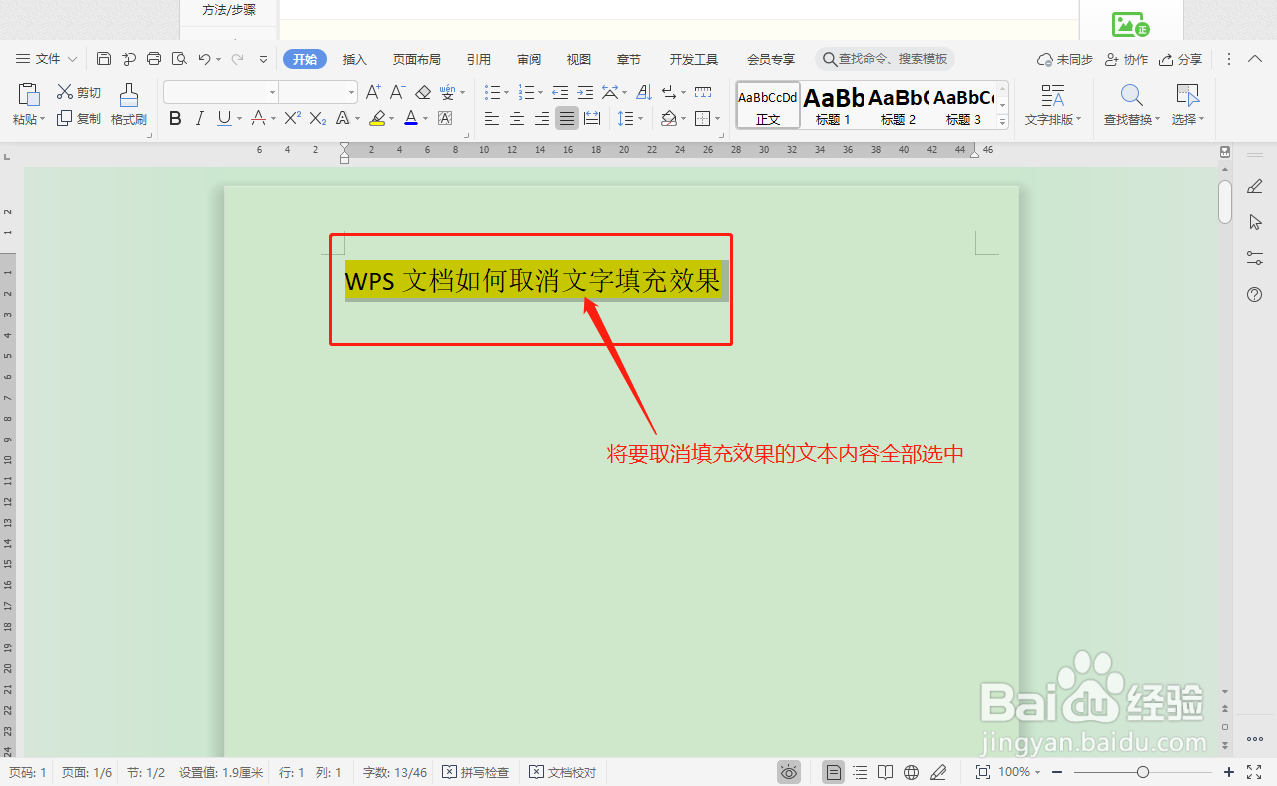
Task: Open the font name dropdown
Action: [272, 92]
